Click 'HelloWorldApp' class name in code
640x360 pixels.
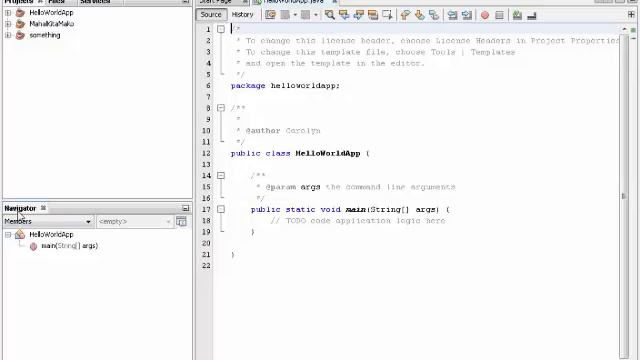(328, 153)
